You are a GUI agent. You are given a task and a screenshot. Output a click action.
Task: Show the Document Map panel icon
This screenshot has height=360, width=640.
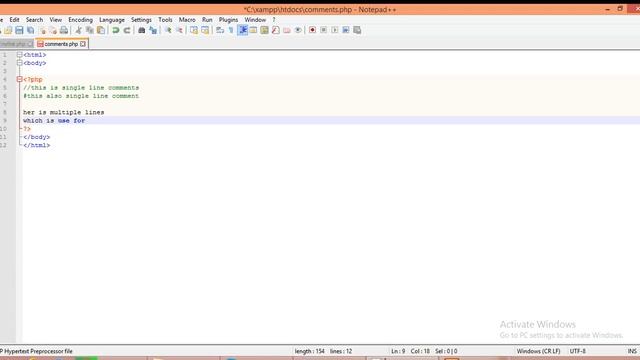[x=264, y=30]
